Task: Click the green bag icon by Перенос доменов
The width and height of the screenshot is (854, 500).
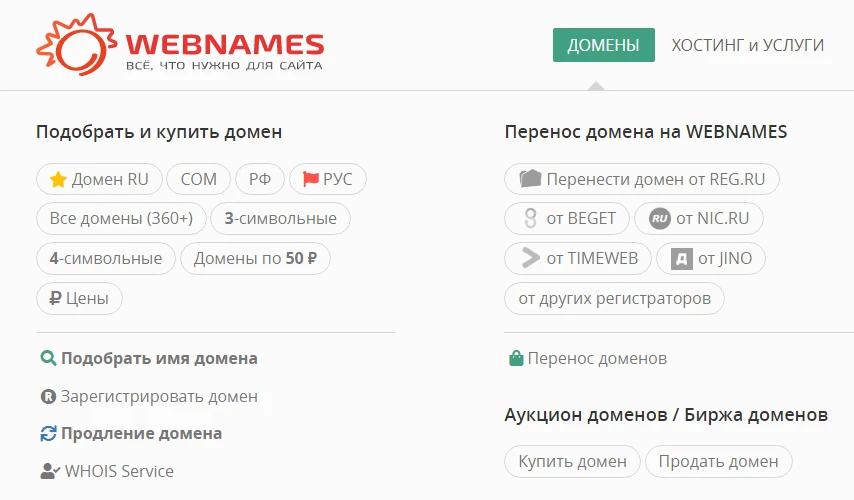Action: pyautogui.click(x=516, y=358)
